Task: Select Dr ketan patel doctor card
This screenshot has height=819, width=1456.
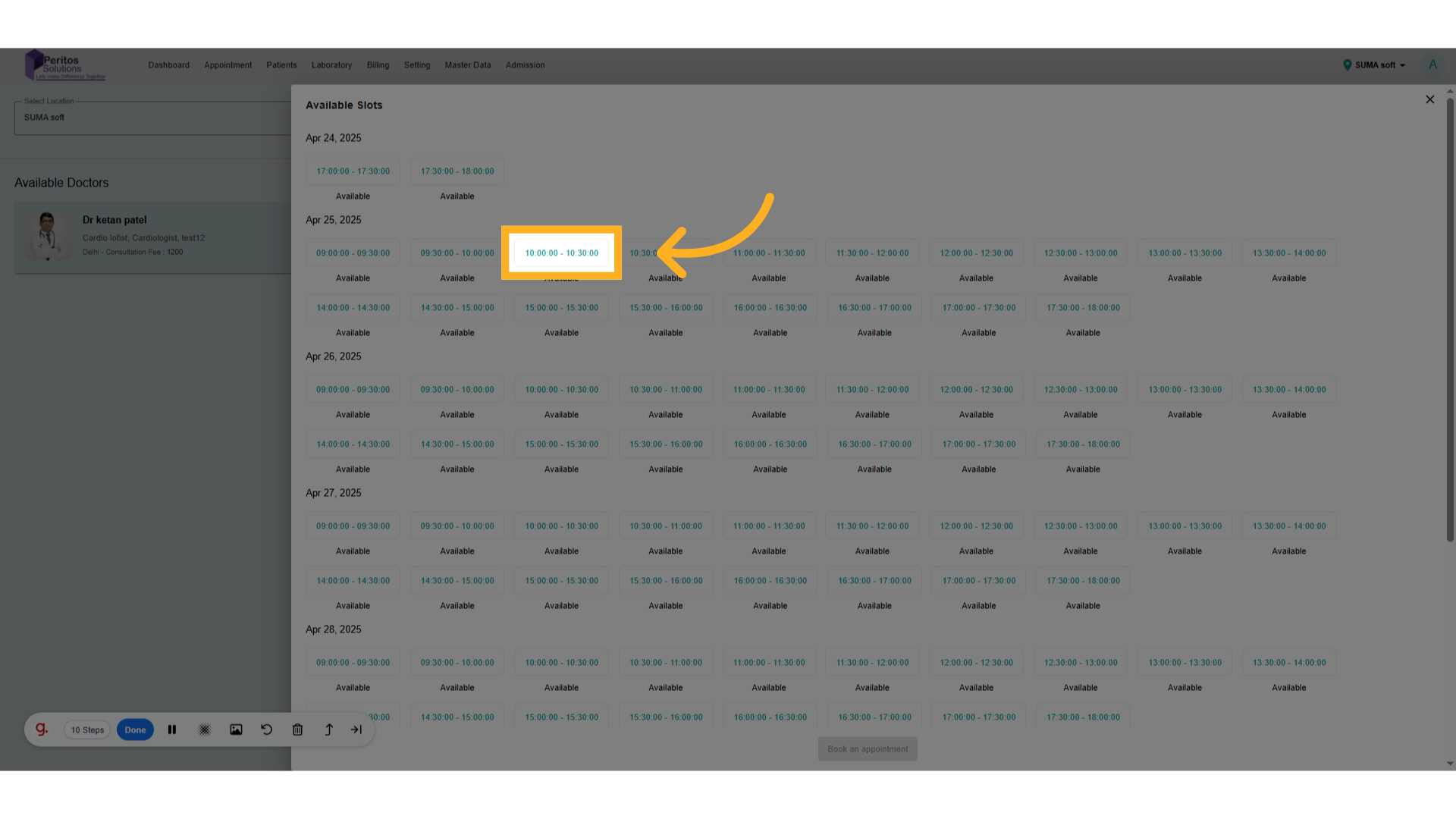Action: [x=152, y=236]
